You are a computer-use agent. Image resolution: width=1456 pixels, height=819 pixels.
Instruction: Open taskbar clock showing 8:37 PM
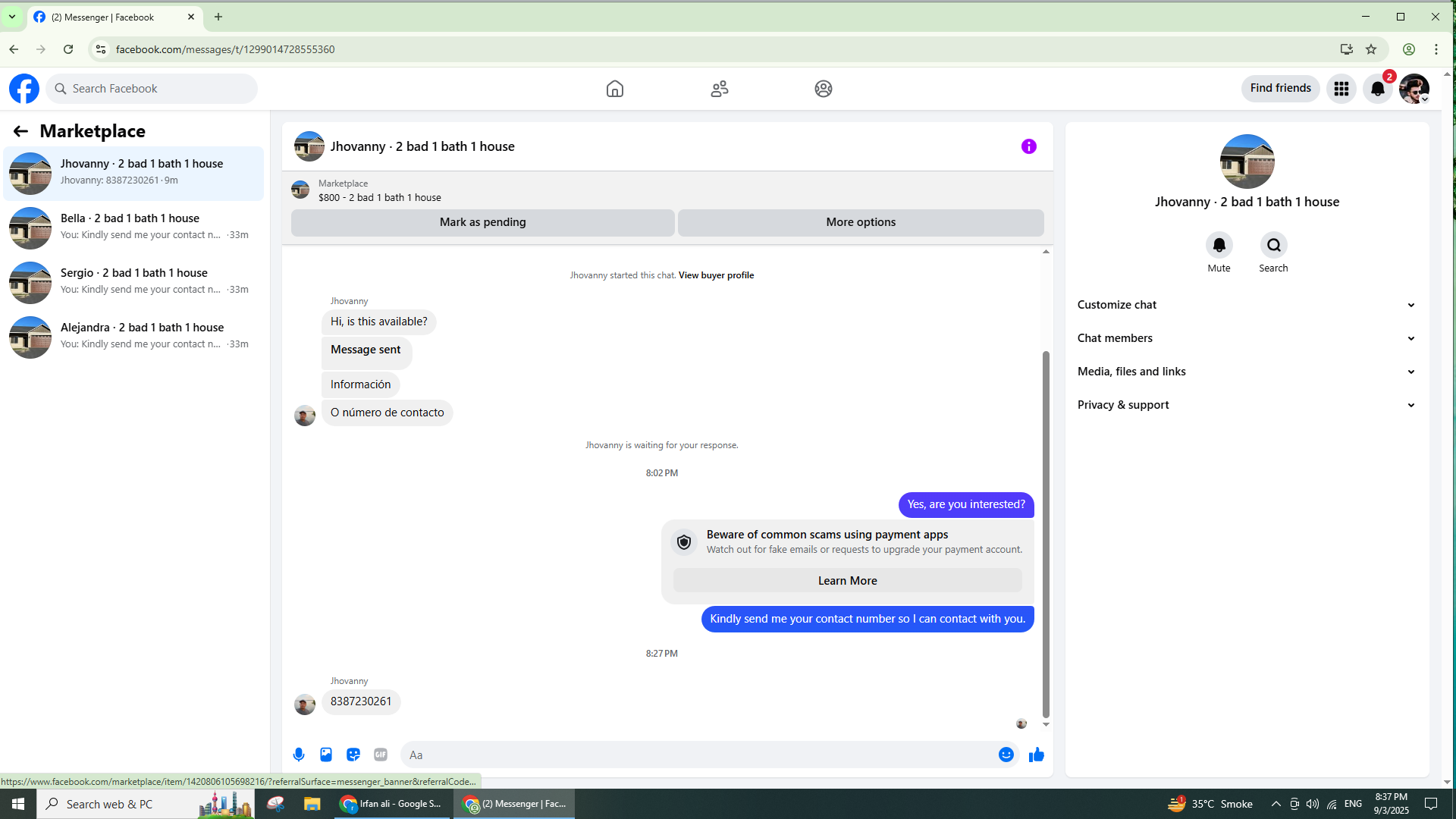coord(1392,804)
